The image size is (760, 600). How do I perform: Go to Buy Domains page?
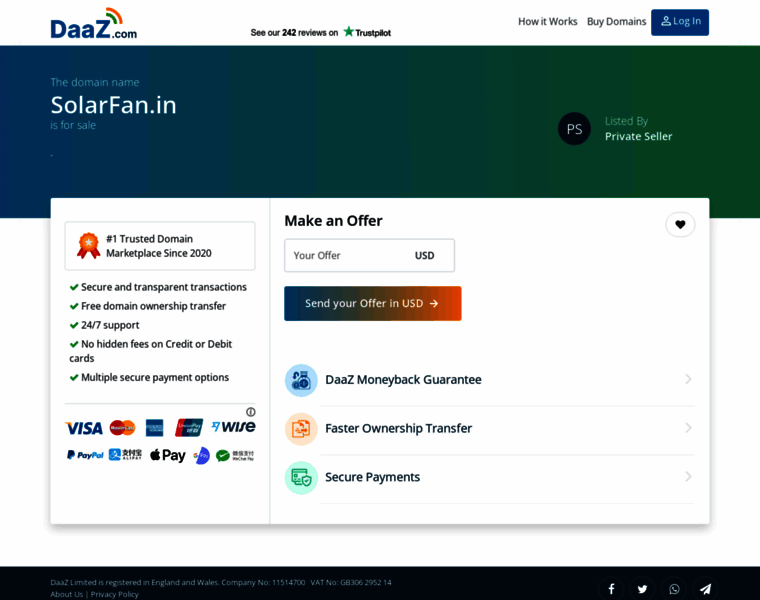(616, 22)
